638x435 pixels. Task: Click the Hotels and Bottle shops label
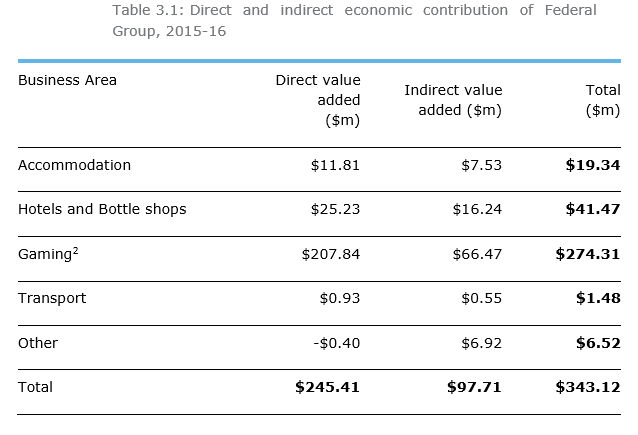pyautogui.click(x=102, y=209)
